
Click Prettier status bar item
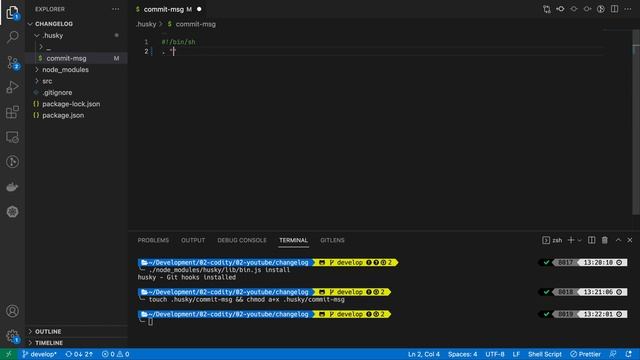585,354
